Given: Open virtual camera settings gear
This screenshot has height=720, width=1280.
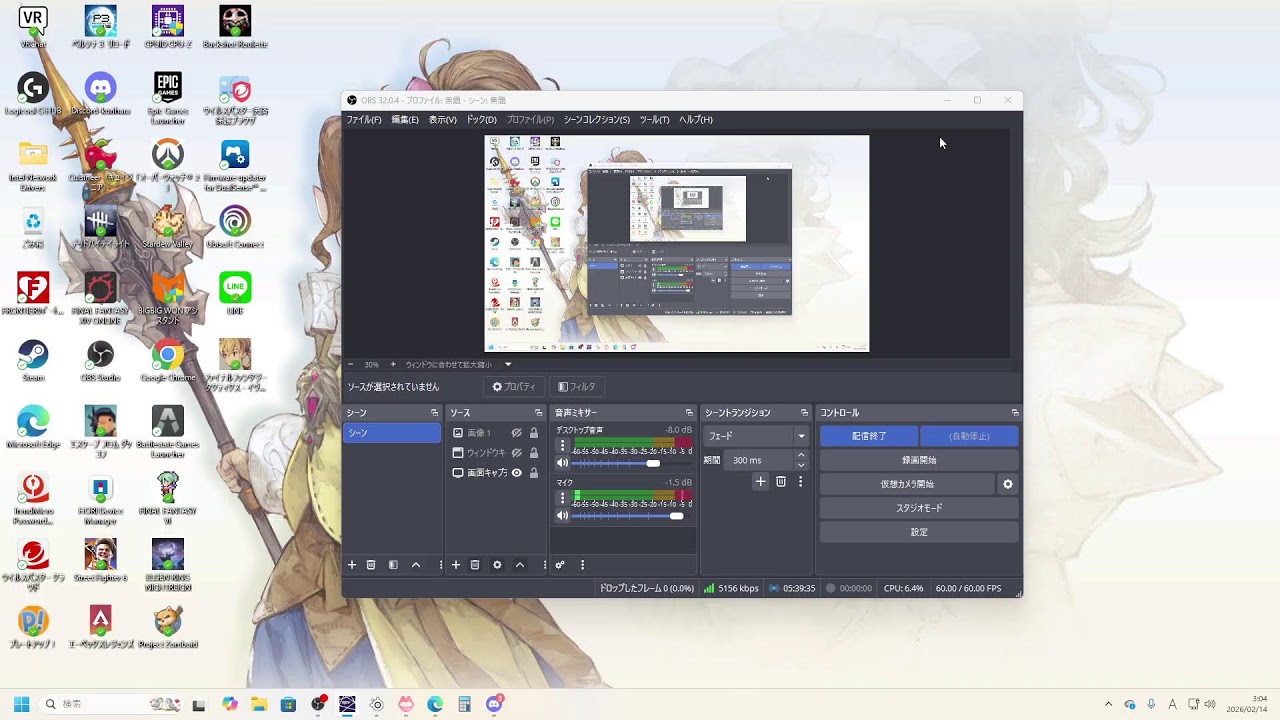Looking at the screenshot, I should tap(1008, 484).
